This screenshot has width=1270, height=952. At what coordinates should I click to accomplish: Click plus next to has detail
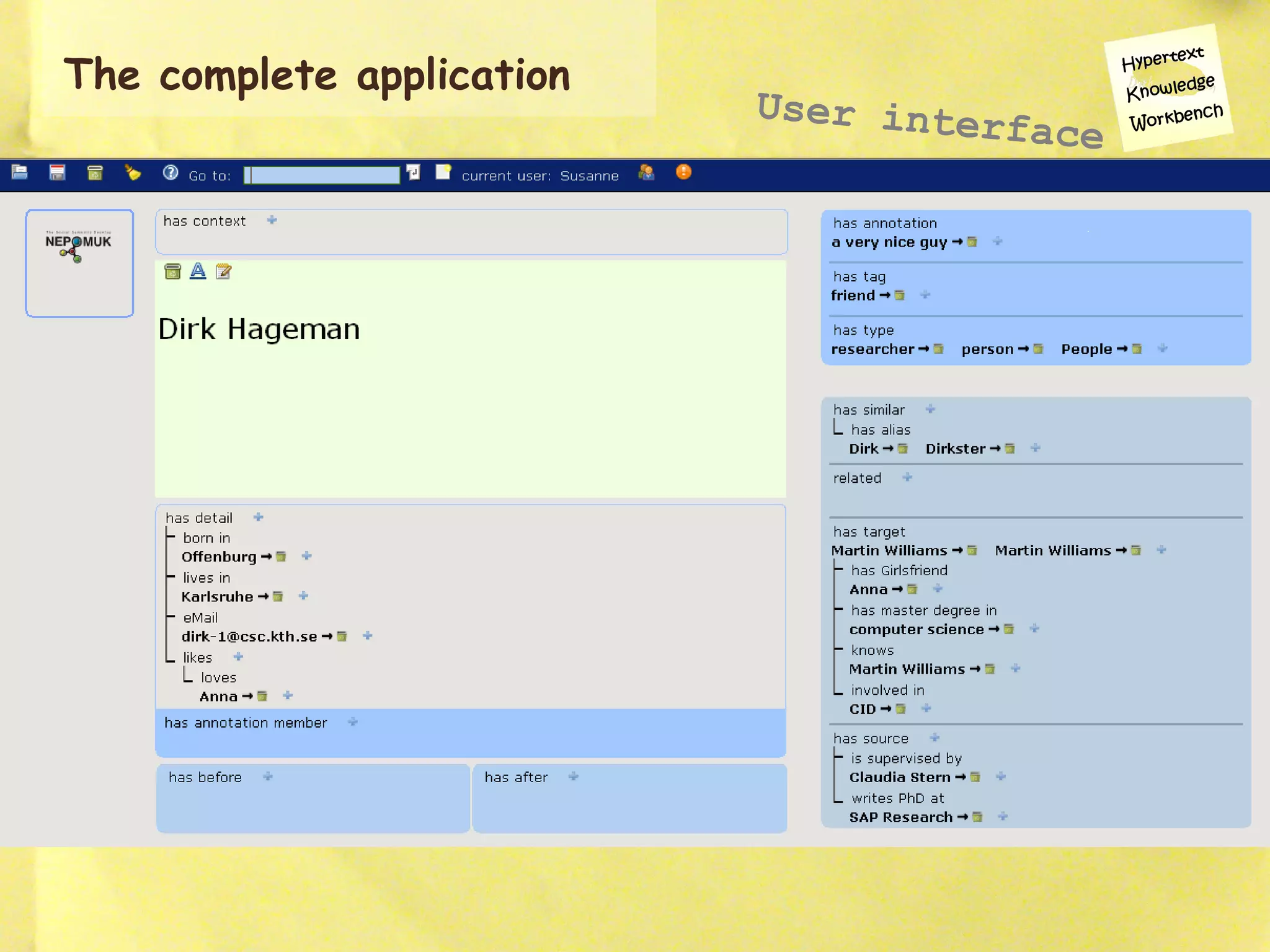pyautogui.click(x=259, y=518)
